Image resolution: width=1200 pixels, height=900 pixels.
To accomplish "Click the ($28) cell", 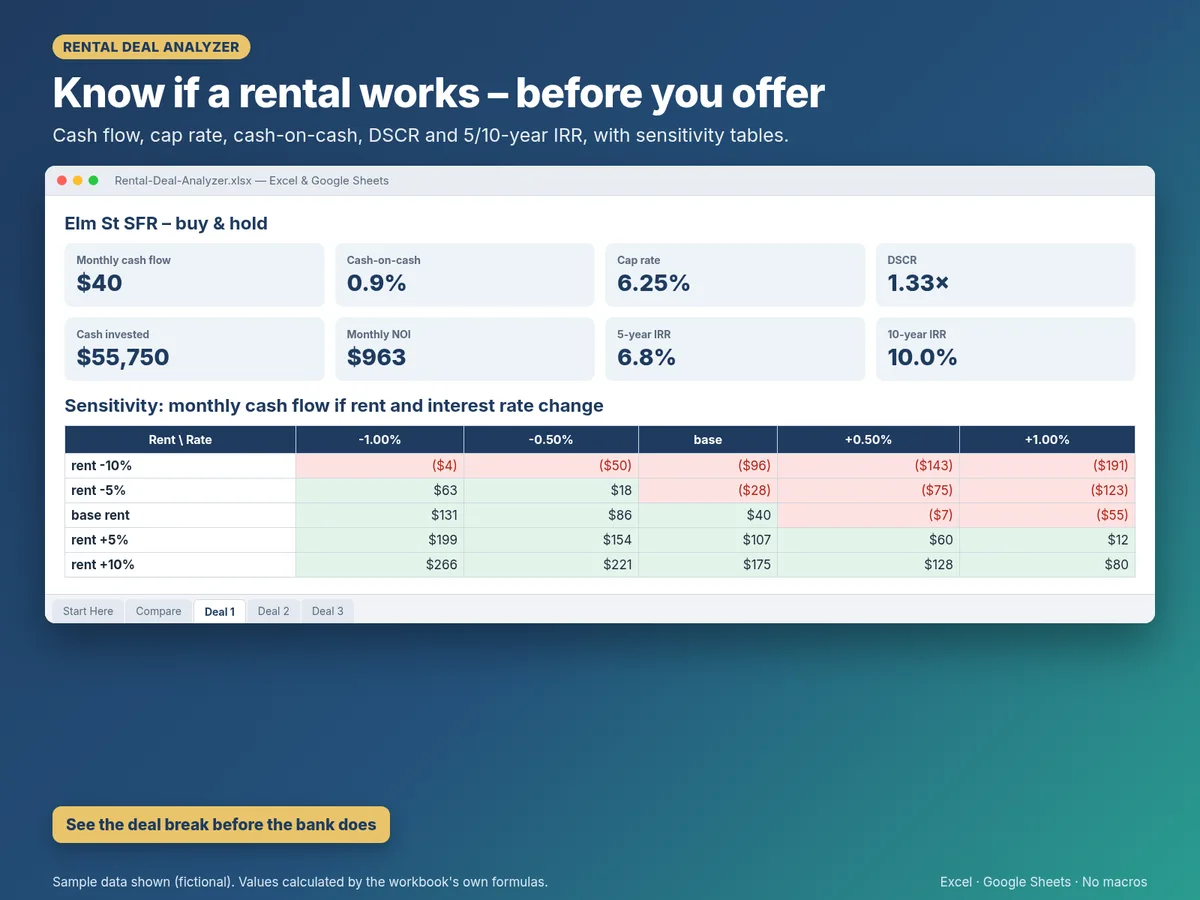I will (708, 490).
